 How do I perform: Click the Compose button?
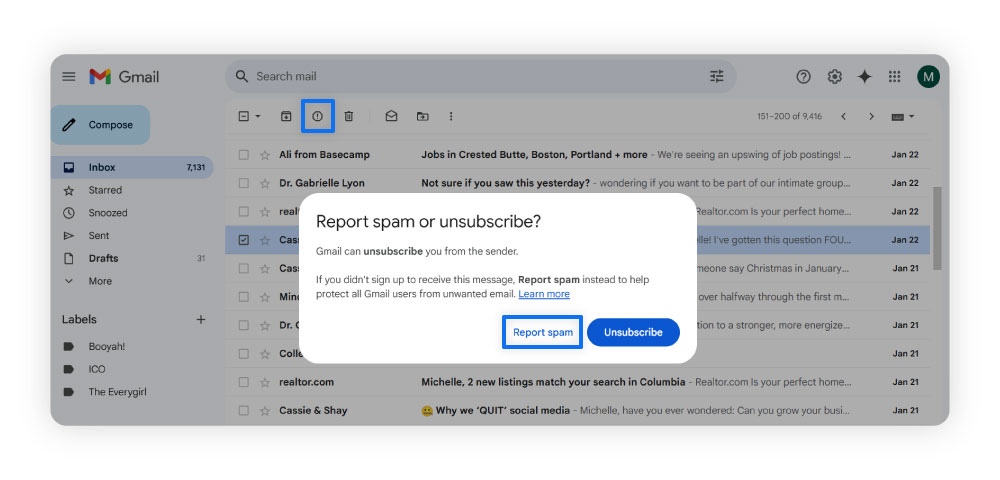point(101,125)
